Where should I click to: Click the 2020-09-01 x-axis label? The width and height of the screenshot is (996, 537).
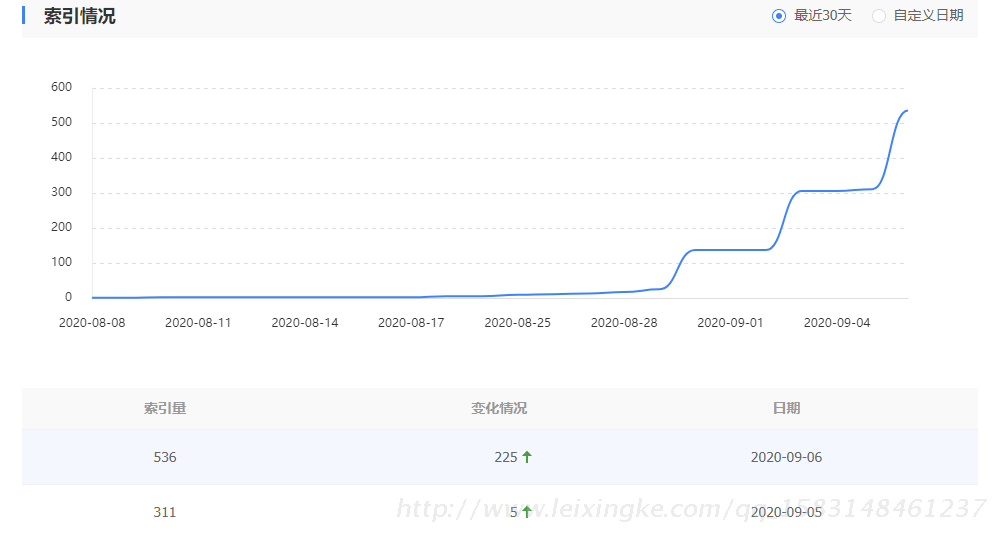[x=730, y=323]
